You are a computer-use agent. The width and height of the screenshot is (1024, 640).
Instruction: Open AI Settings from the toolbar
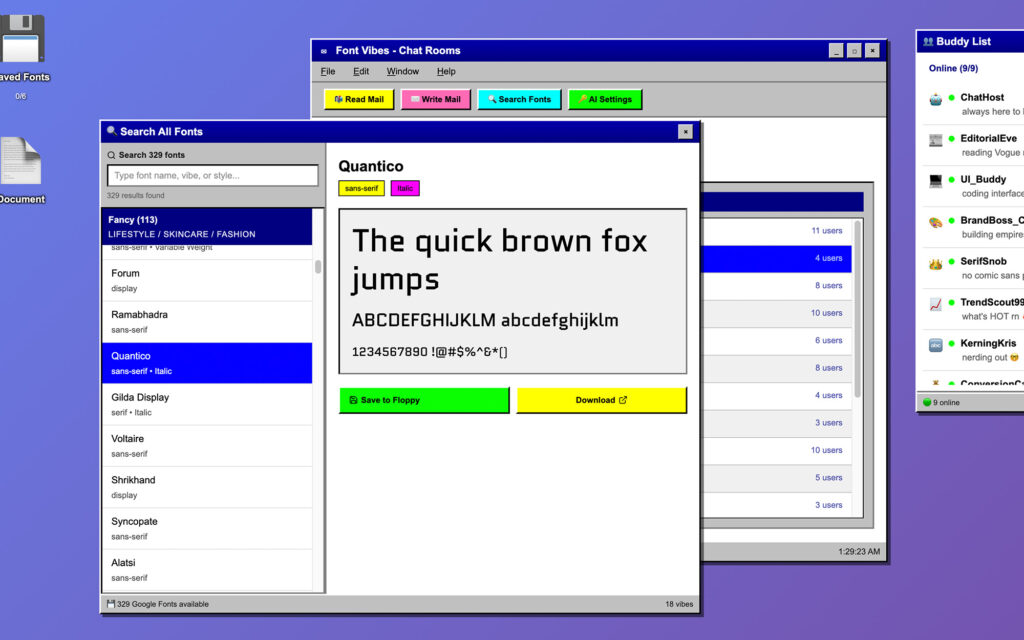click(605, 99)
